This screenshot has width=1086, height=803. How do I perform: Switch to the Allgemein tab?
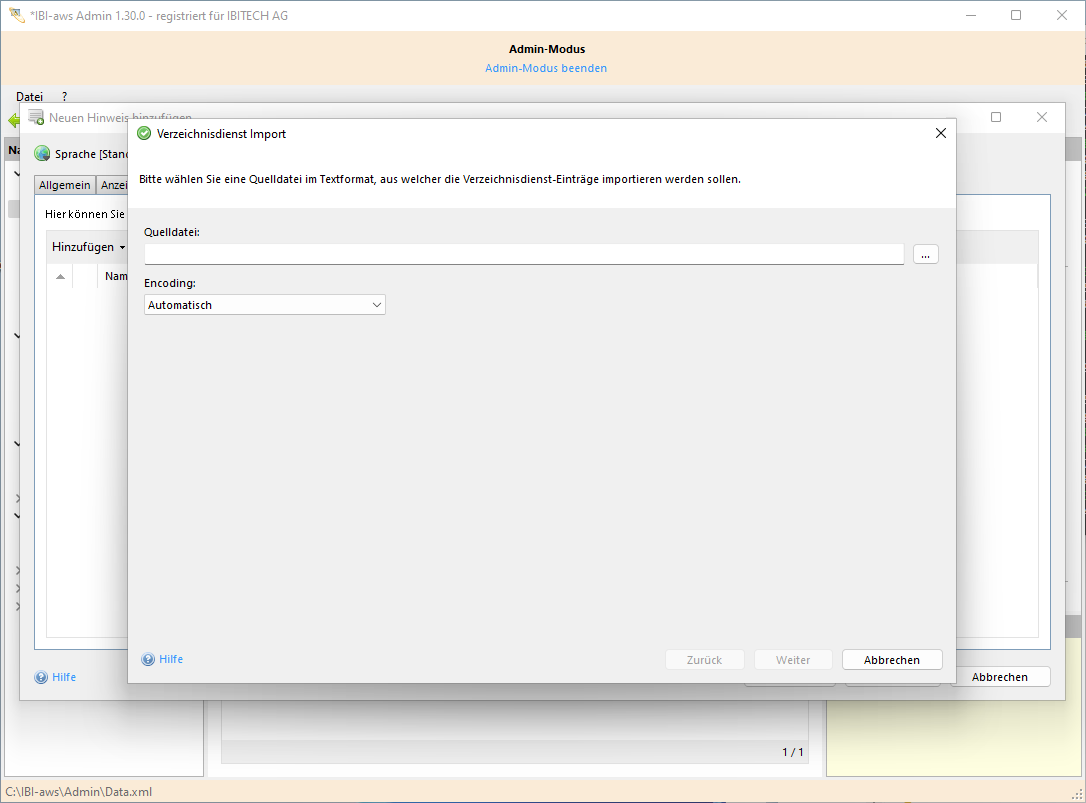pyautogui.click(x=64, y=184)
